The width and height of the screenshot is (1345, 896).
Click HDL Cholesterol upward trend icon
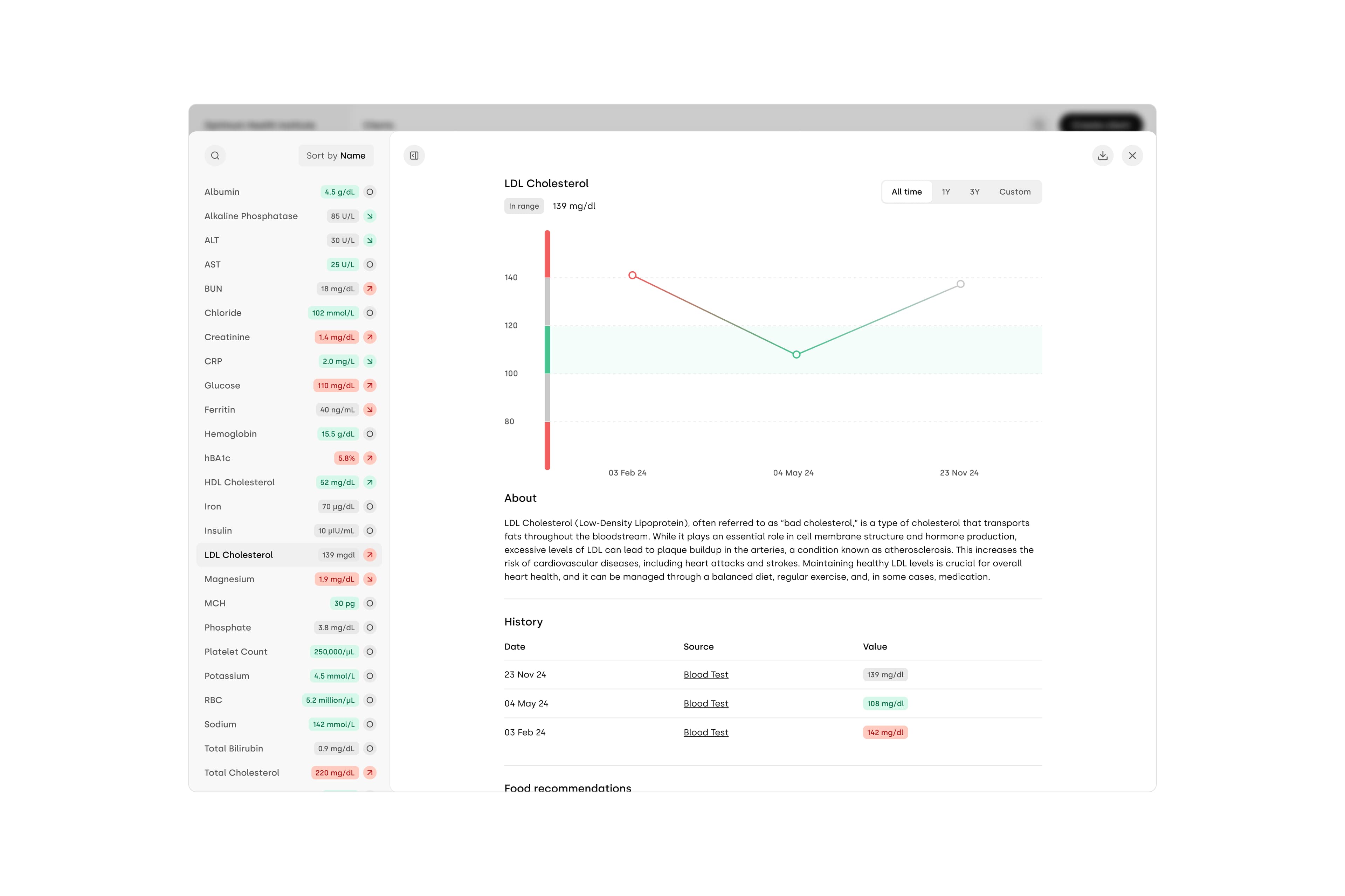point(370,482)
